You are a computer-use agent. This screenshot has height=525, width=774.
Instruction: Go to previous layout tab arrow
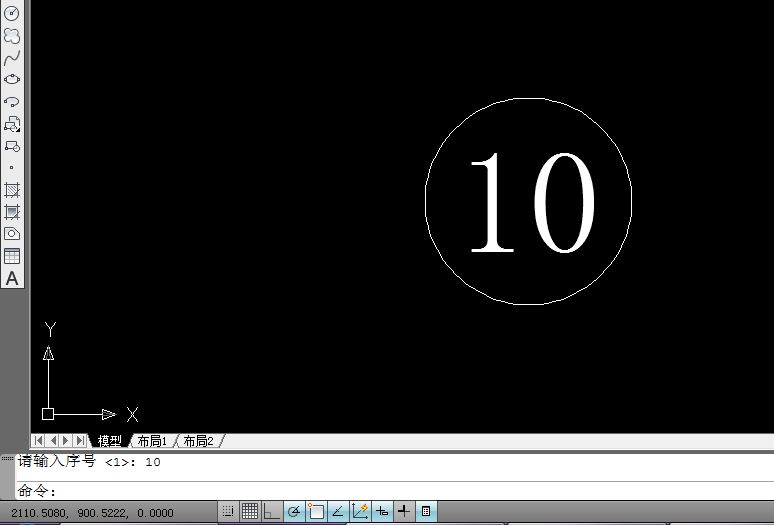pyautogui.click(x=53, y=440)
